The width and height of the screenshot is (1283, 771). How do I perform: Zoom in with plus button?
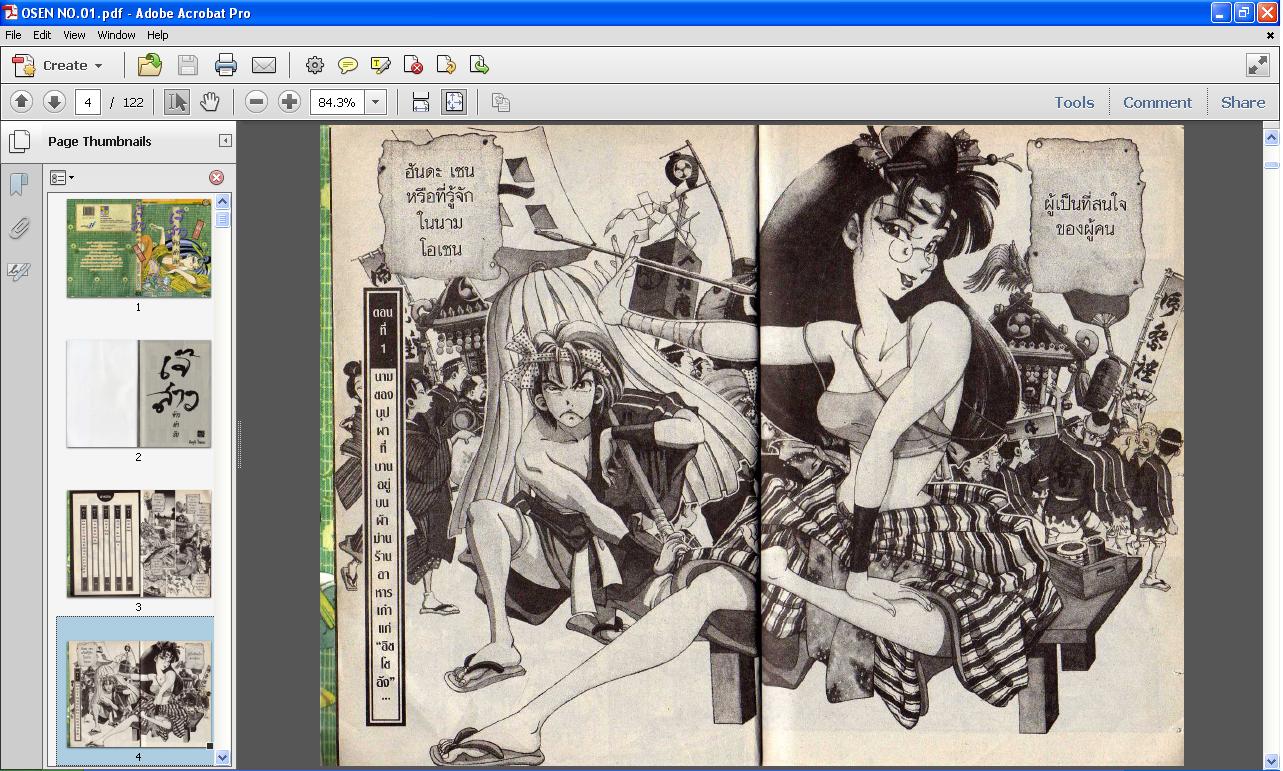pyautogui.click(x=289, y=102)
